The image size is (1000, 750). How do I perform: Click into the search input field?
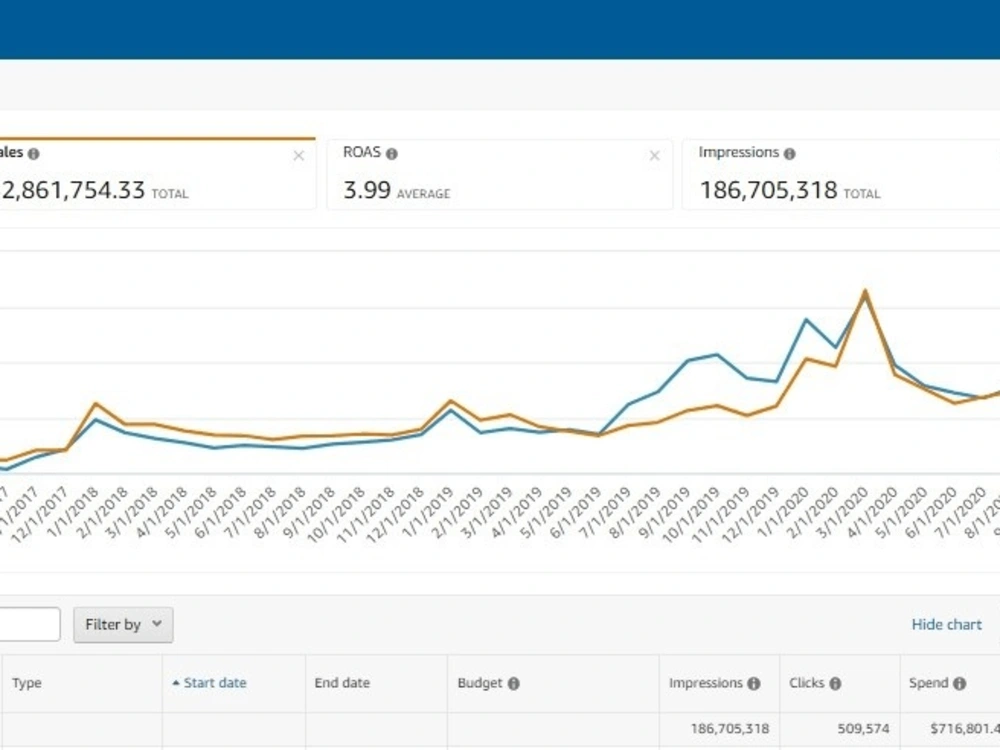30,624
